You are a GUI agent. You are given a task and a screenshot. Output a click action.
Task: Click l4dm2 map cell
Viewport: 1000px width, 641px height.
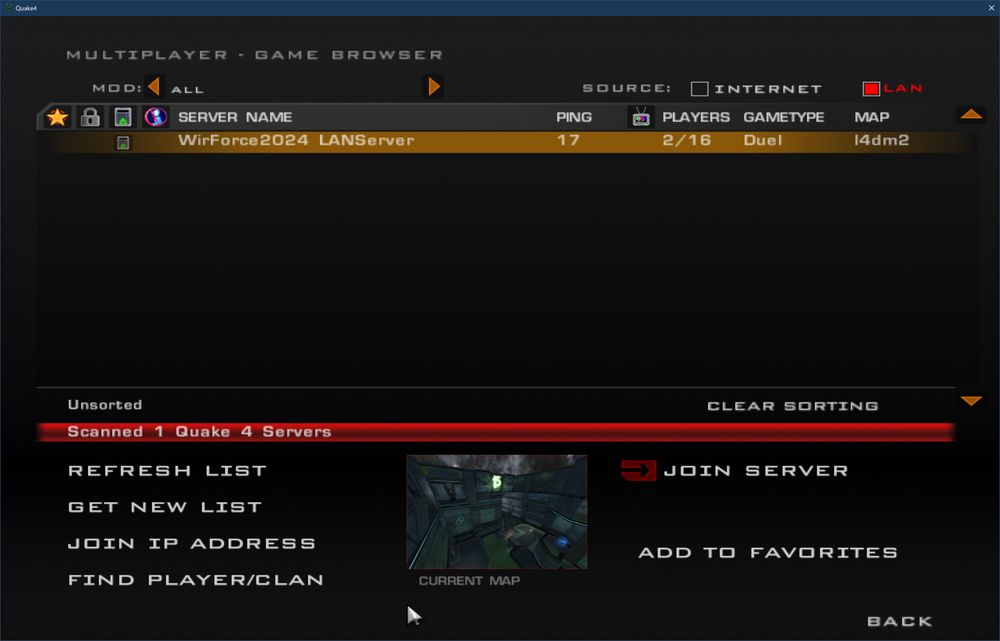(881, 140)
